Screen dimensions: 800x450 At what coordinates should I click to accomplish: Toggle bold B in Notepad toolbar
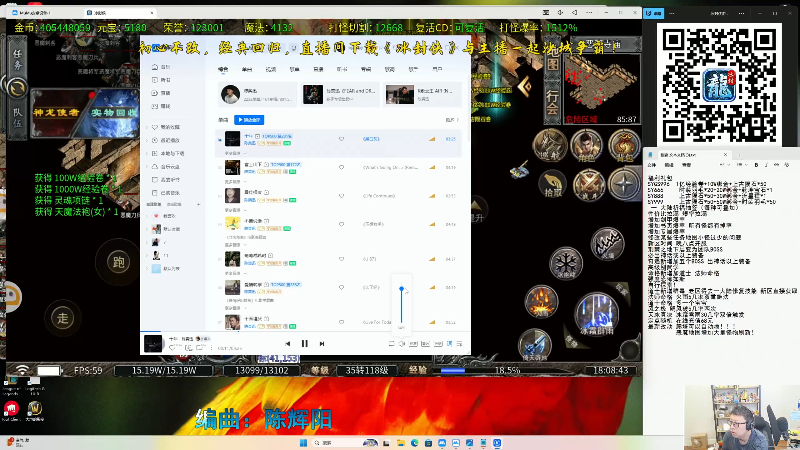point(756,165)
